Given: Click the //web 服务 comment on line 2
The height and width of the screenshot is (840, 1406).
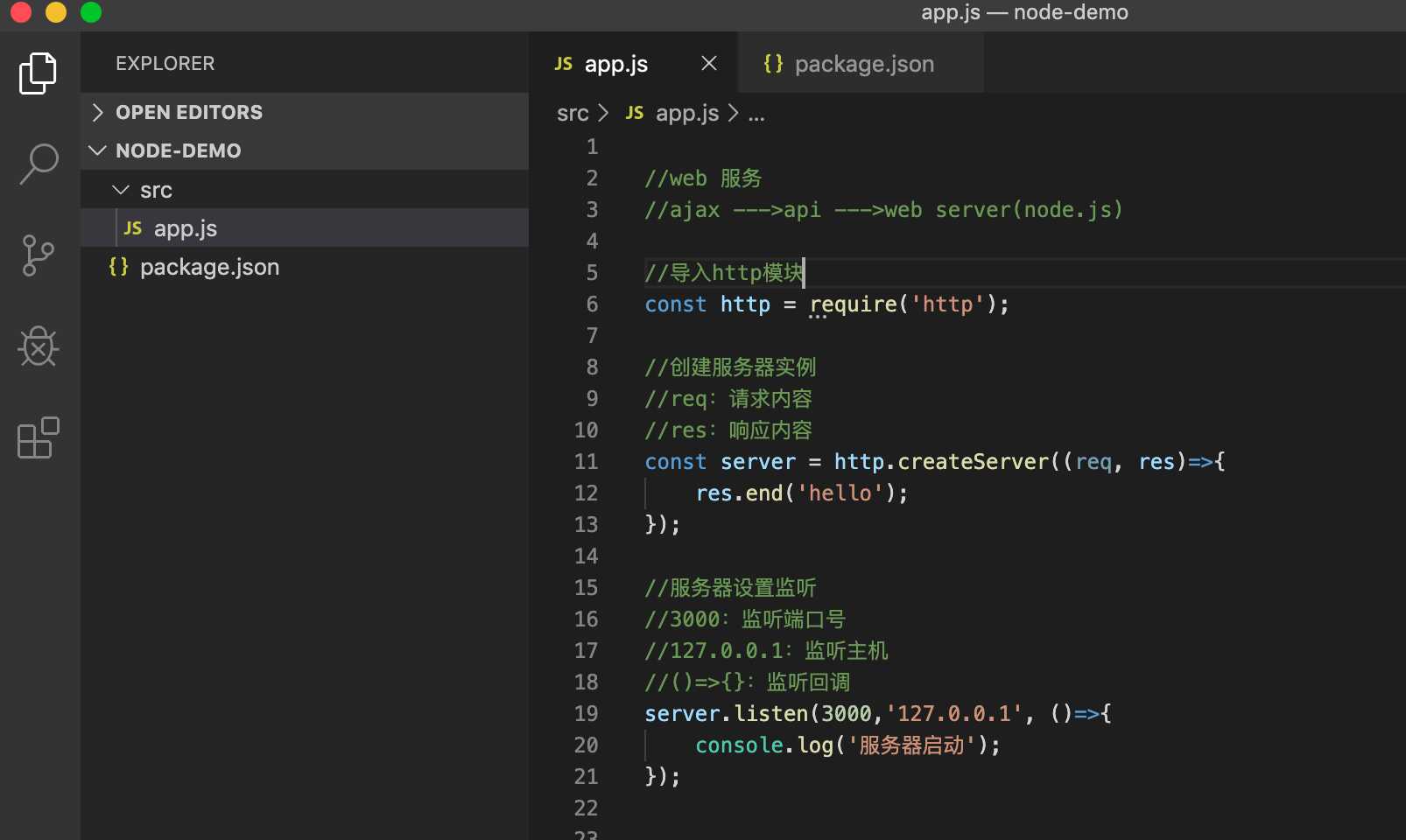Looking at the screenshot, I should (x=703, y=178).
